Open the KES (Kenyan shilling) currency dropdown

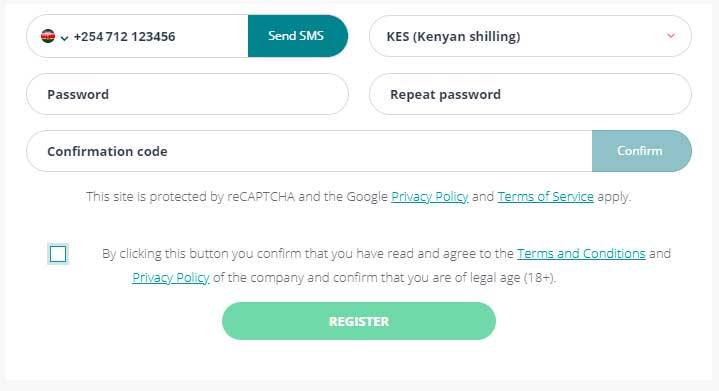point(530,36)
